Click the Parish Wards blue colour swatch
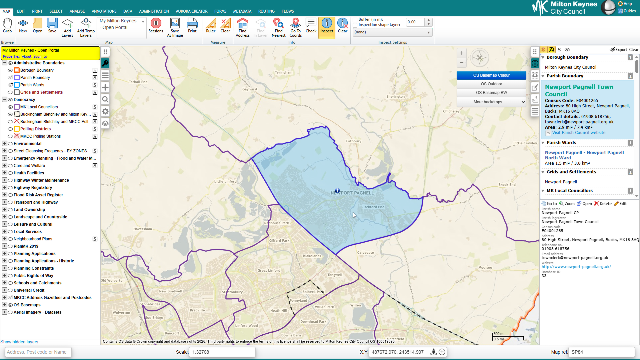Image resolution: width=640 pixels, height=360 pixels. pyautogui.click(x=17, y=85)
